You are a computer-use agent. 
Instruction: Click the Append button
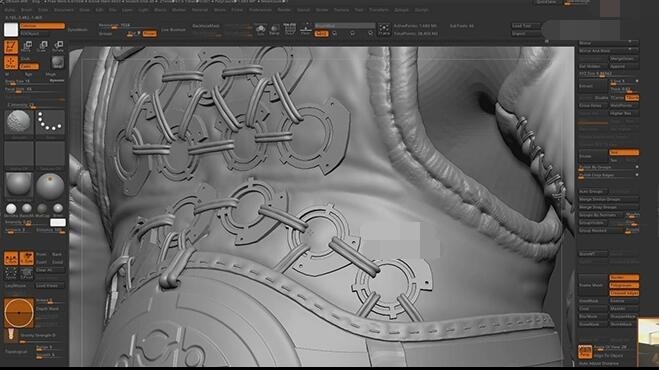(624, 66)
